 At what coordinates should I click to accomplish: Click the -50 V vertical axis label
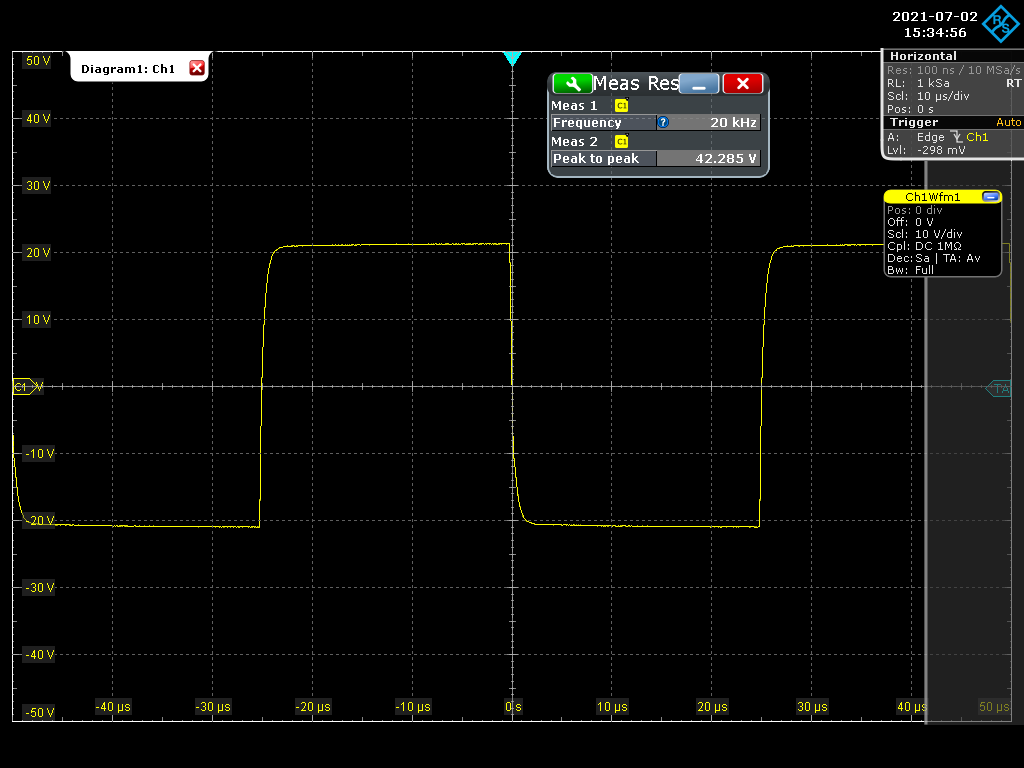(x=39, y=712)
